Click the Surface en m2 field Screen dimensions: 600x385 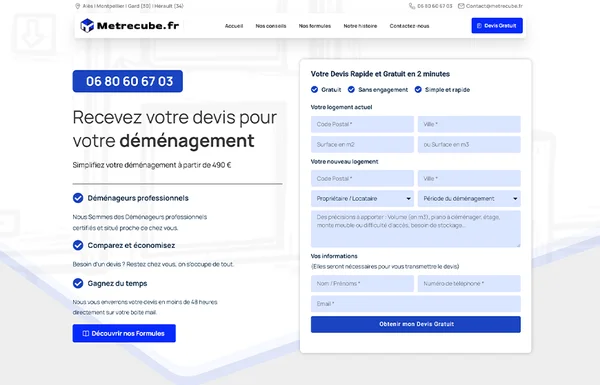click(362, 145)
